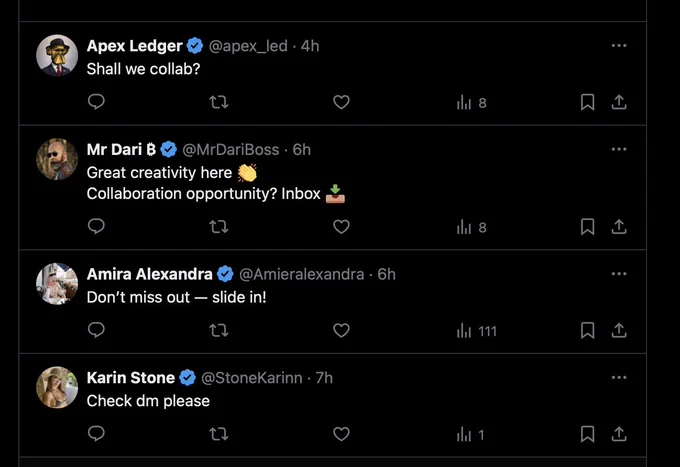The image size is (680, 467).
Task: View analytics showing 111 views
Action: [x=477, y=331]
